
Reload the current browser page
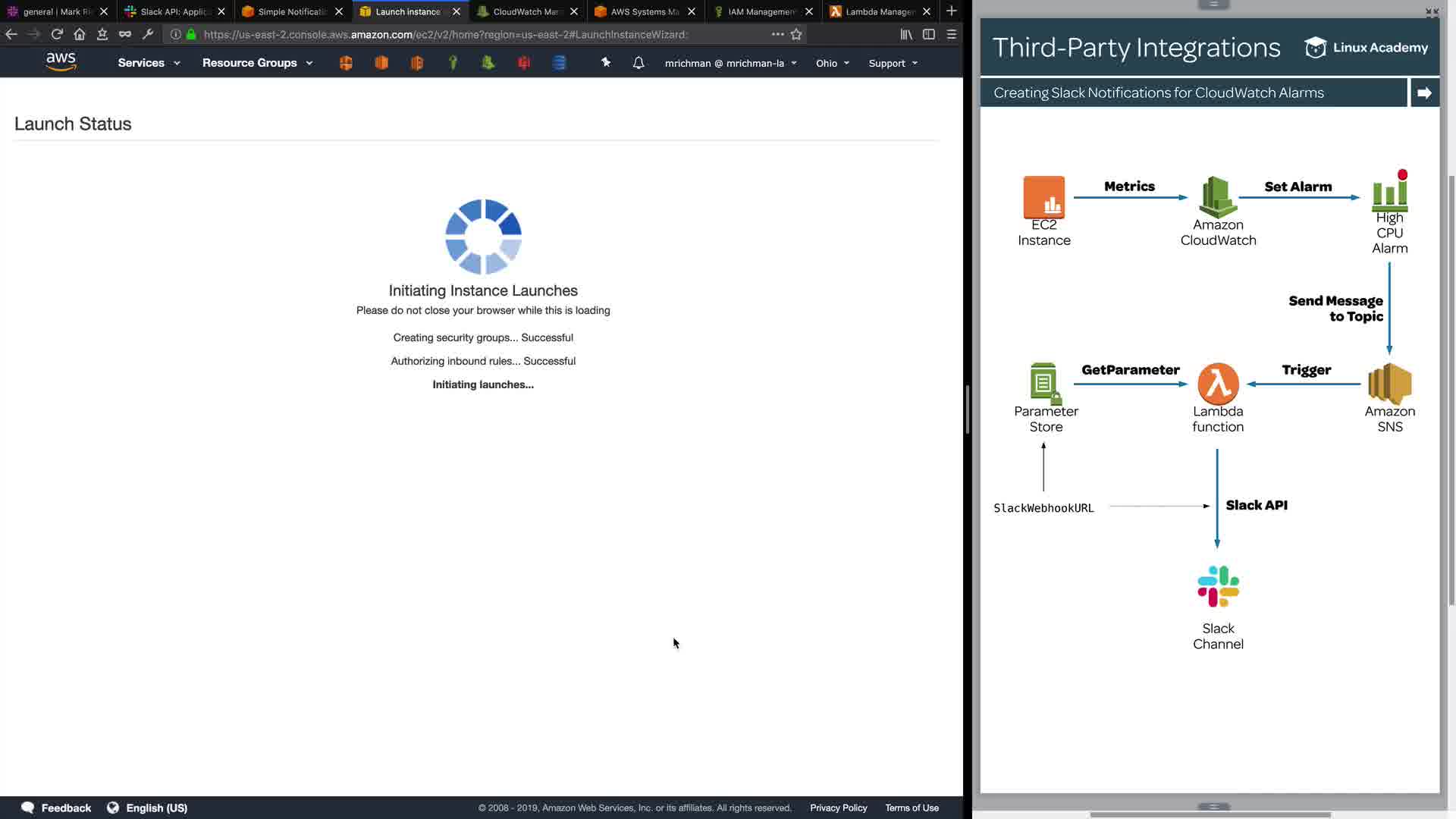(57, 34)
